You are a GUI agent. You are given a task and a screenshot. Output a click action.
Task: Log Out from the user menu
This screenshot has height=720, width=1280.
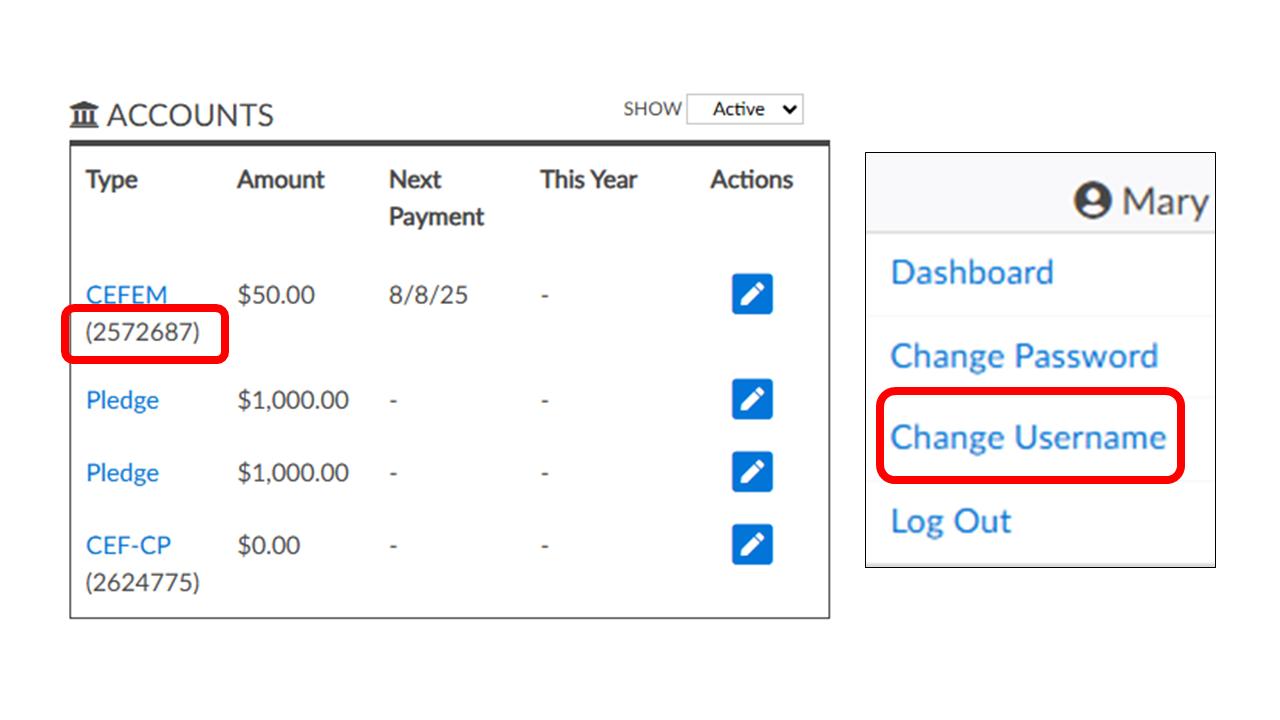[x=951, y=521]
